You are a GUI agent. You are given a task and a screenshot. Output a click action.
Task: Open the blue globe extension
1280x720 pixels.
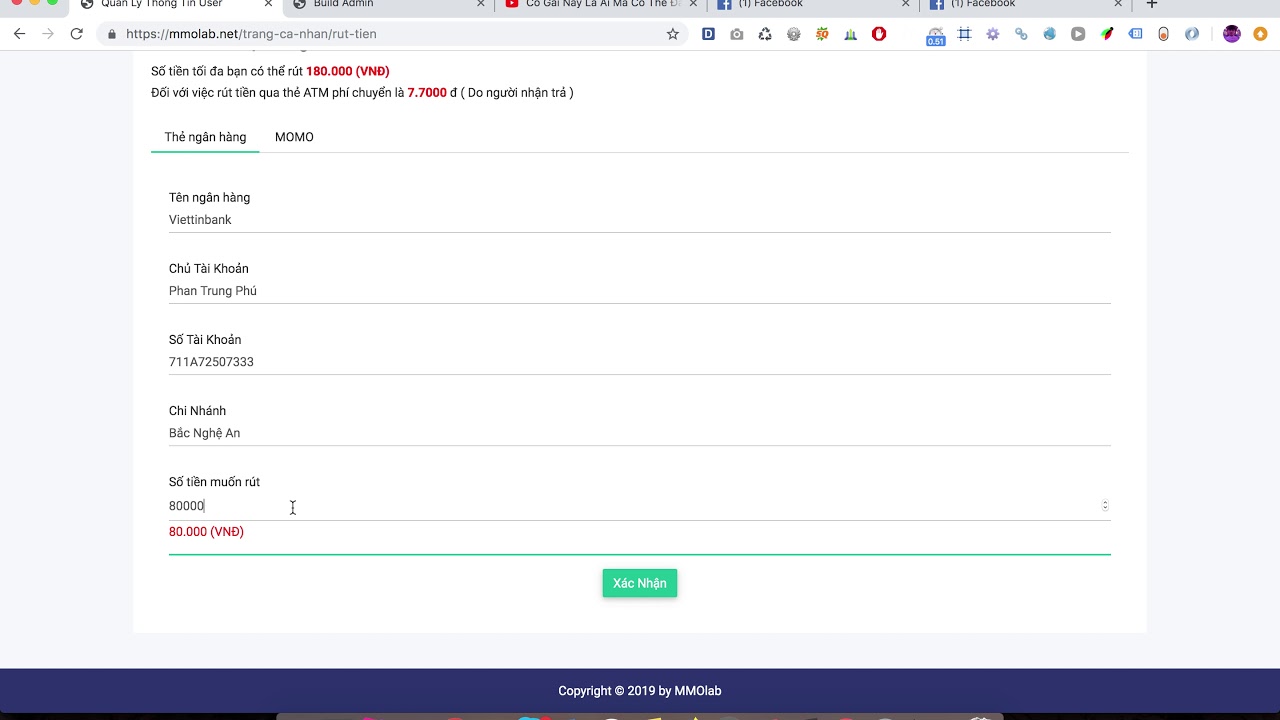click(1049, 34)
